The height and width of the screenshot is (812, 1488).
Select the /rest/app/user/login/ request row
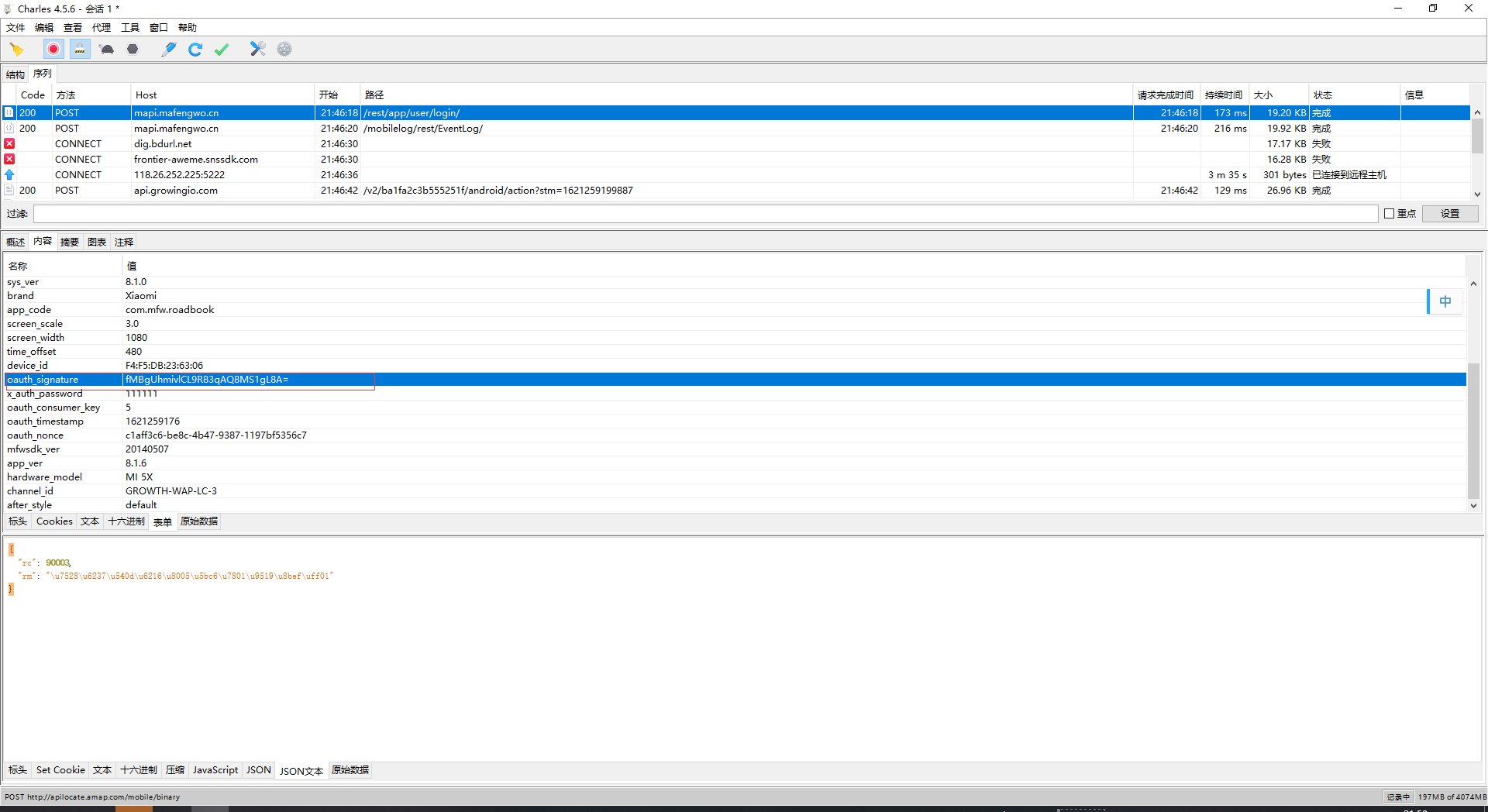(735, 113)
